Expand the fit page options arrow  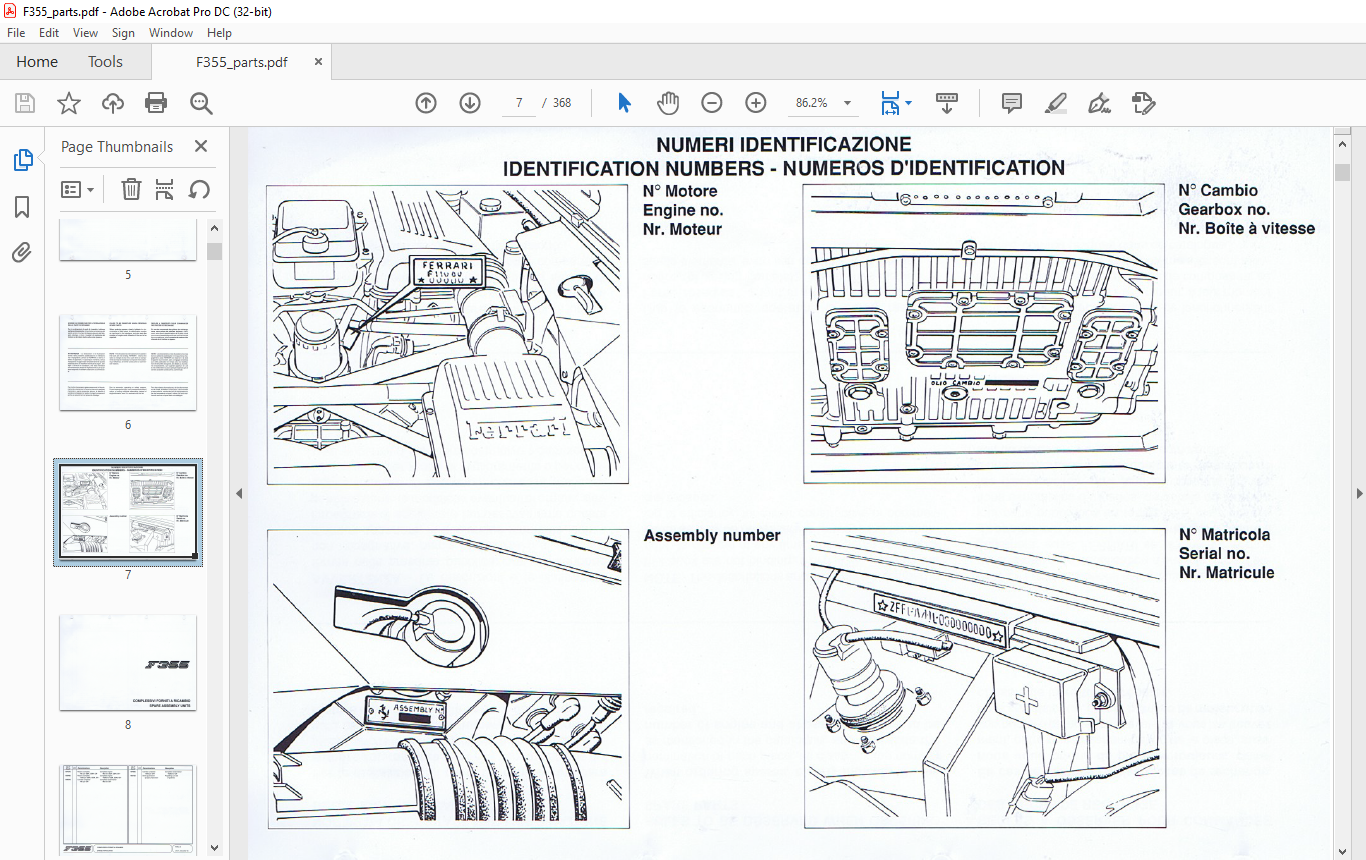(x=908, y=103)
